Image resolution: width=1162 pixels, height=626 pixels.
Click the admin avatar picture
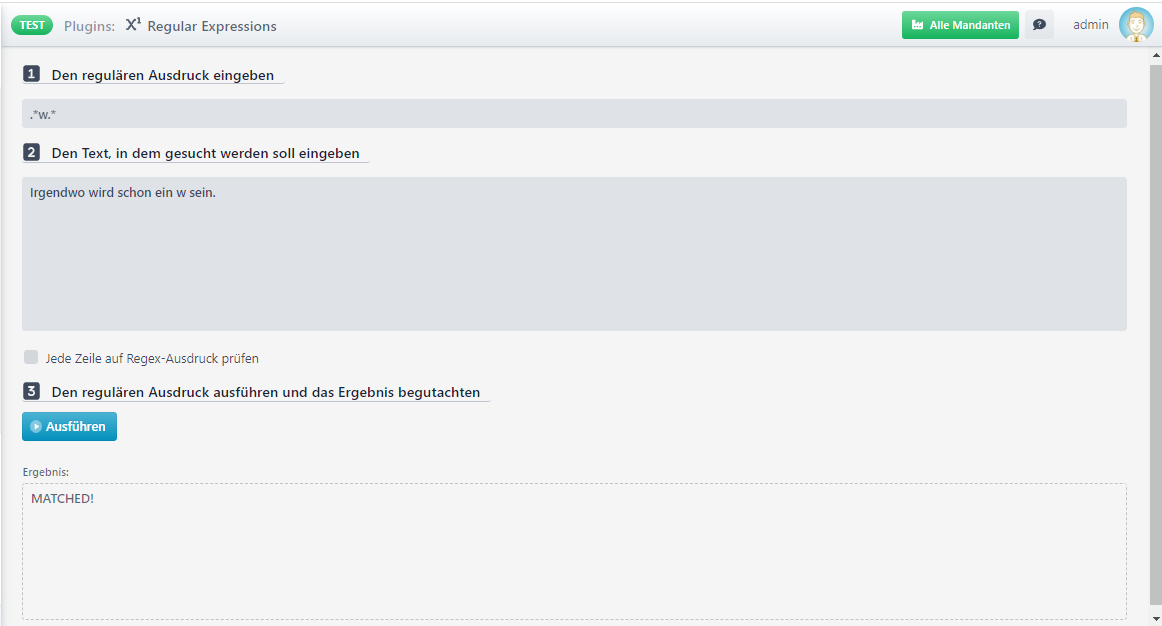[x=1135, y=24]
